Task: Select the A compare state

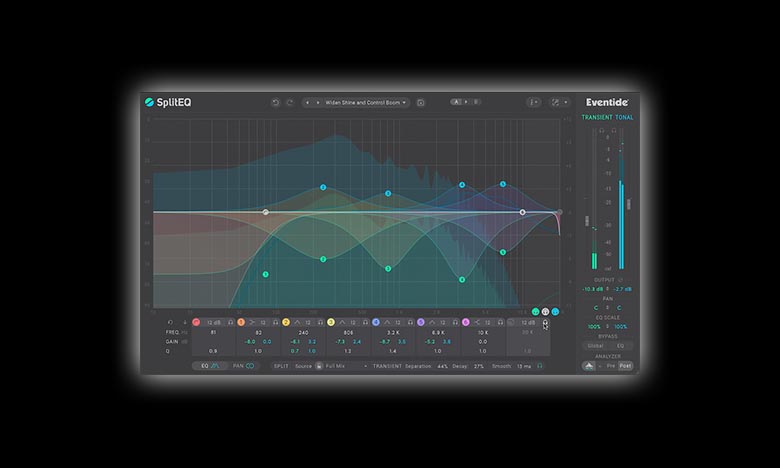Action: point(456,102)
